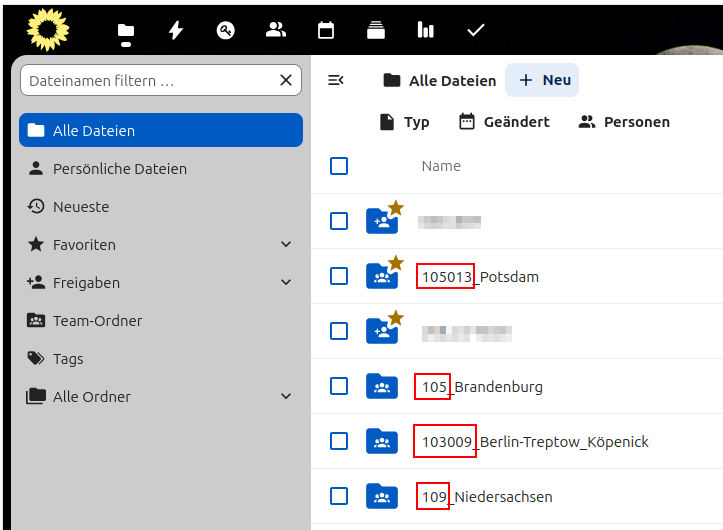Go to Neueste in sidebar
723x530 pixels.
[x=81, y=207]
